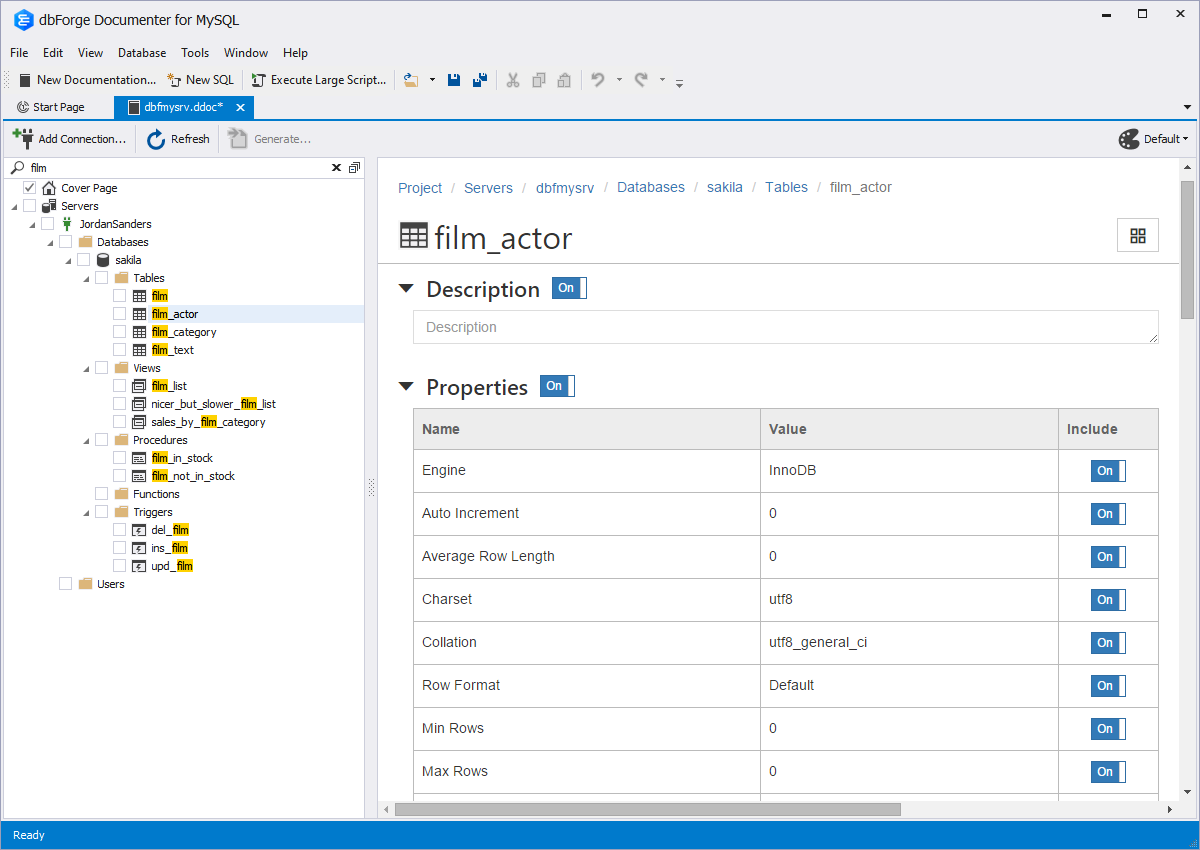The width and height of the screenshot is (1200, 850).
Task: Open the Default style dropdown arrow
Action: click(x=1186, y=139)
